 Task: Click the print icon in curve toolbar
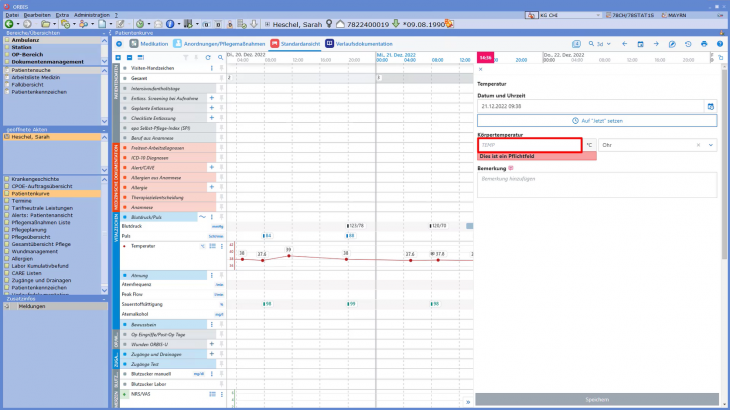tap(704, 44)
